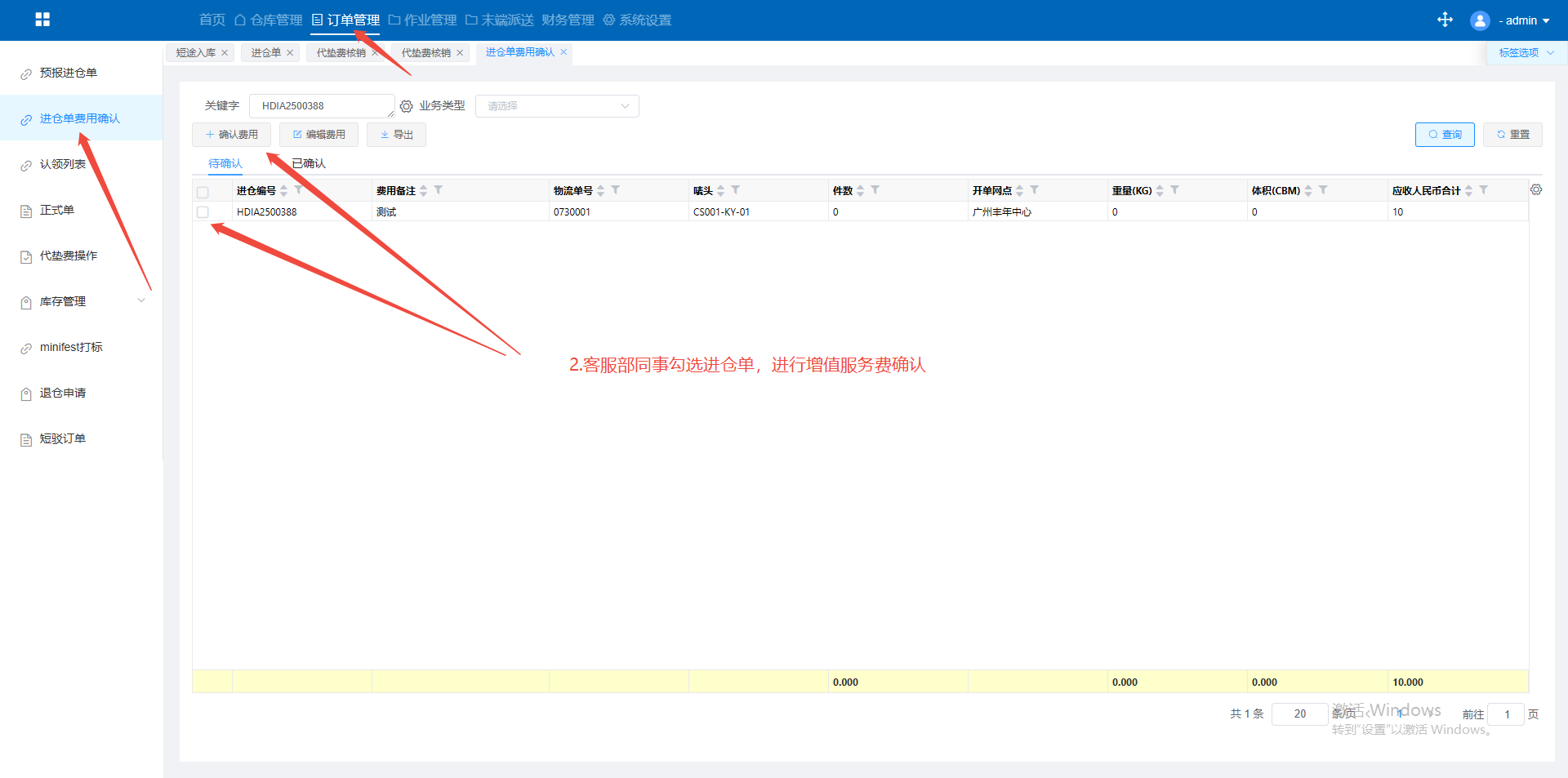The width and height of the screenshot is (1568, 778).
Task: Tick the checkbox for row HDIA2500388
Action: coord(203,212)
